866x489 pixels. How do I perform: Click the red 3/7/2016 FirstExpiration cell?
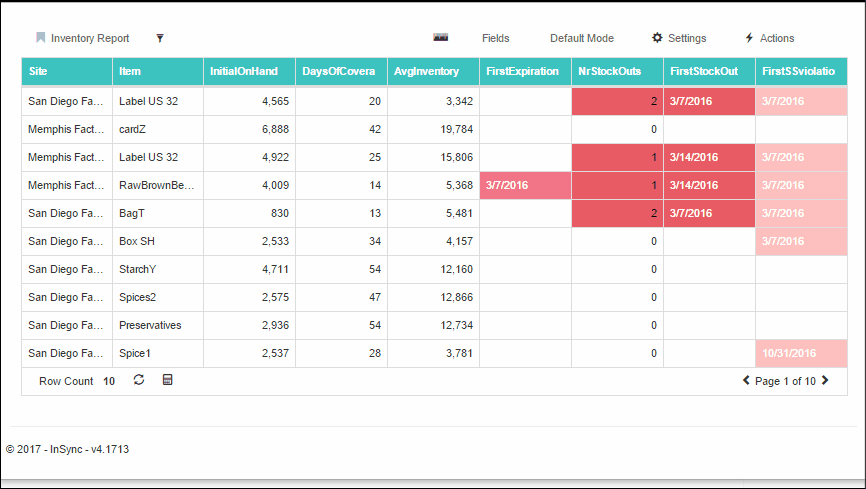(525, 185)
